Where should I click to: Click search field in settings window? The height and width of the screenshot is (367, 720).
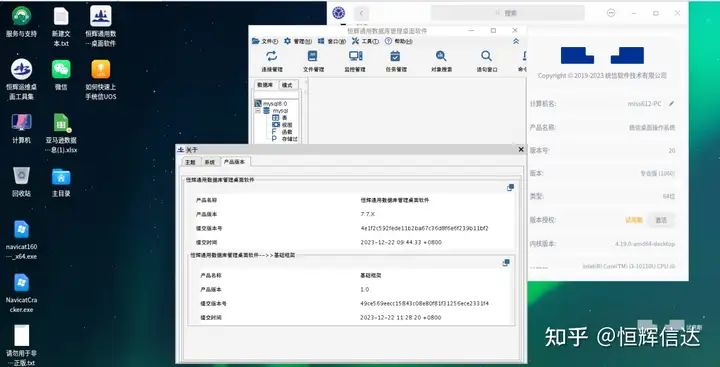508,13
